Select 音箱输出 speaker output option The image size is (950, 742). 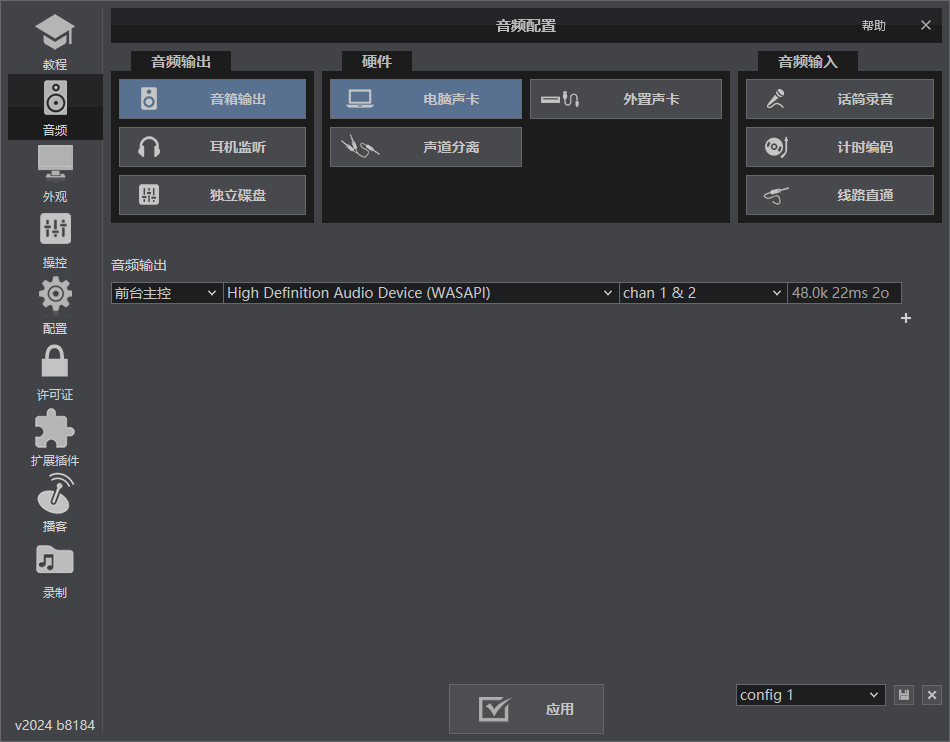212,99
